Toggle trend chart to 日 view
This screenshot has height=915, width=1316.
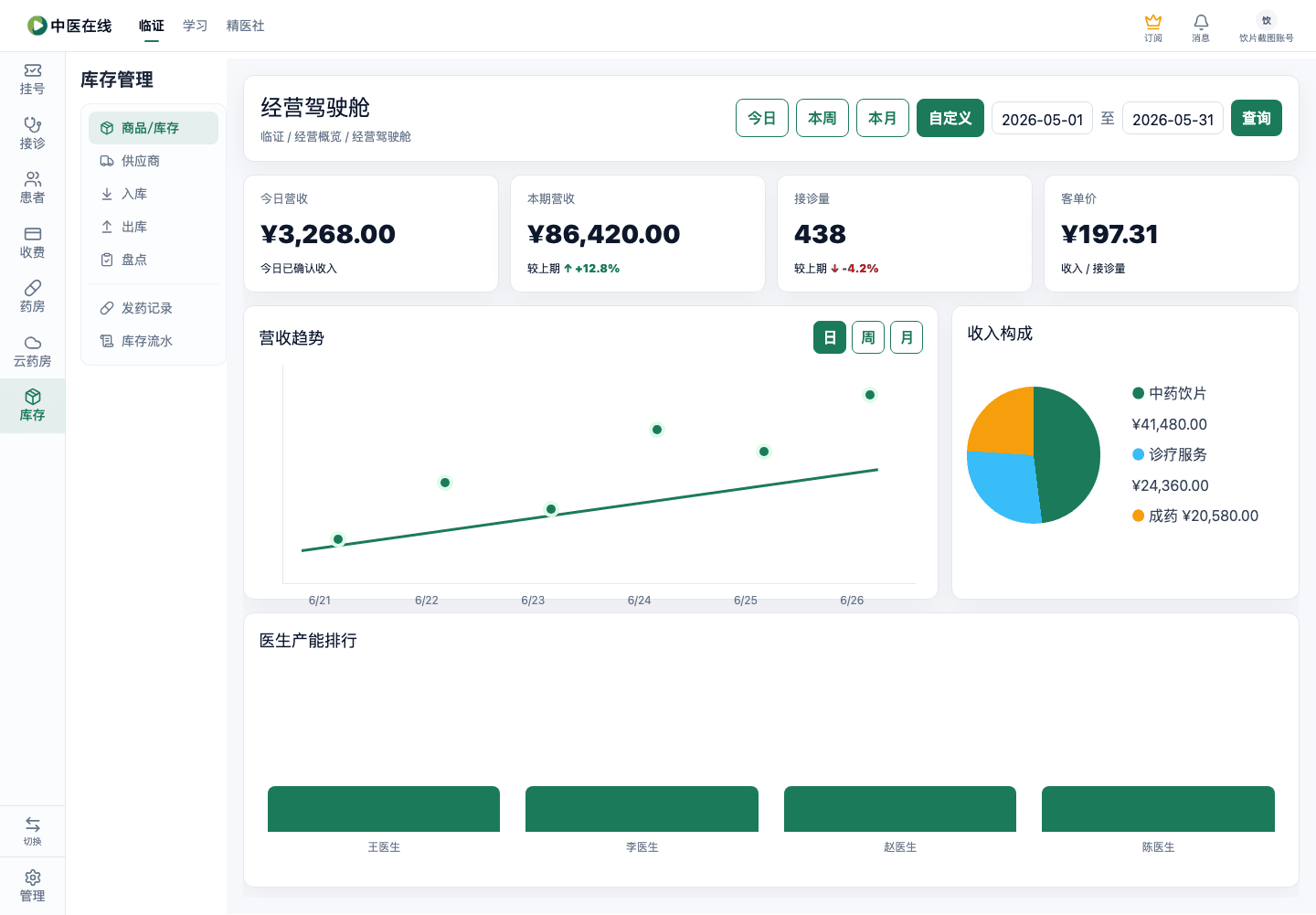(830, 337)
